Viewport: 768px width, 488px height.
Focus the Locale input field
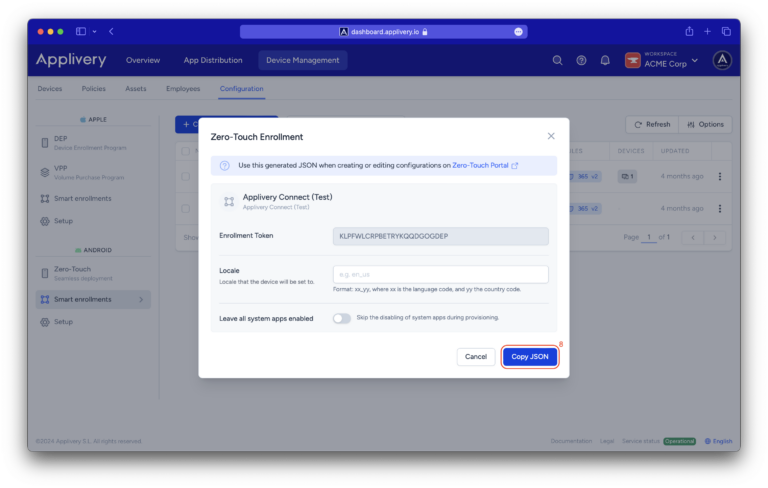click(x=440, y=274)
